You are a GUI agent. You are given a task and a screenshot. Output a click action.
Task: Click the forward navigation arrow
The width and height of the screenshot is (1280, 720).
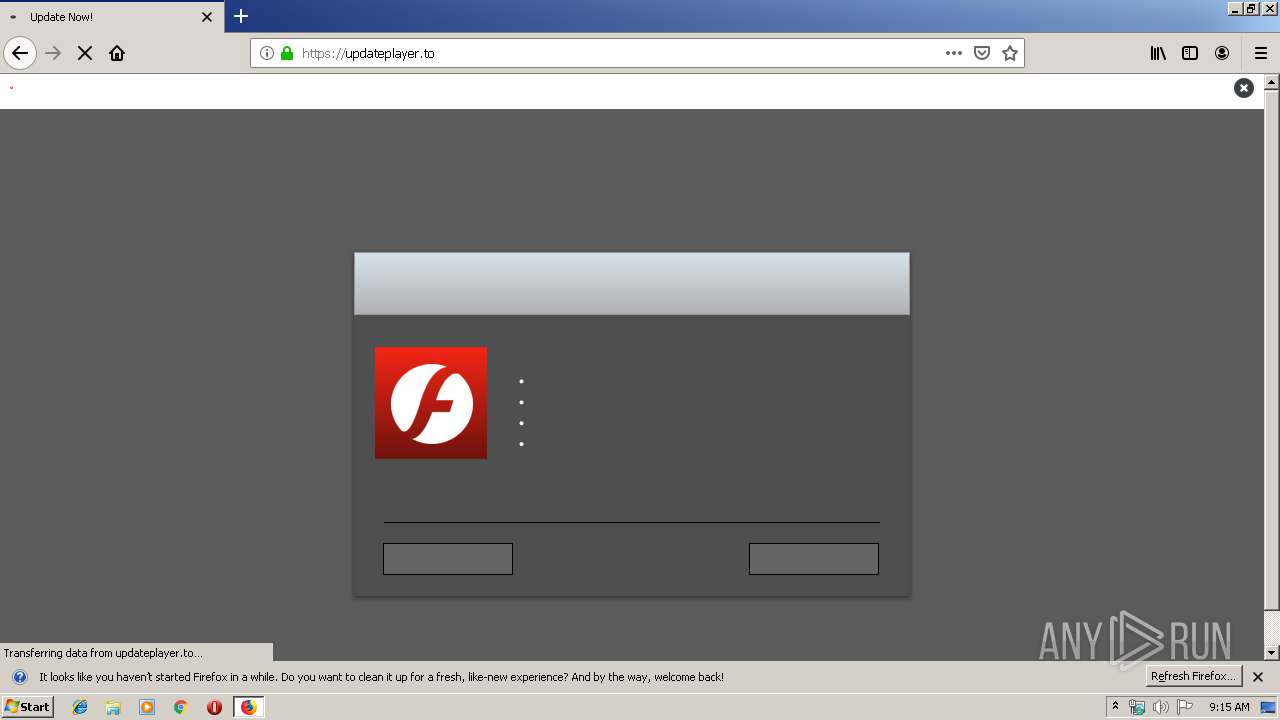[x=53, y=53]
